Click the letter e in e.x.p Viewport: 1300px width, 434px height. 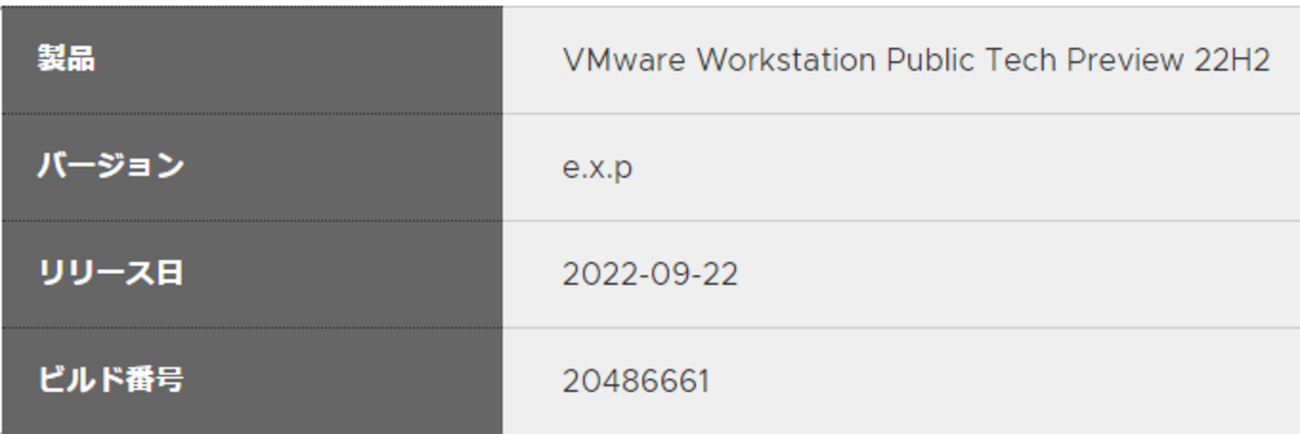coord(570,167)
